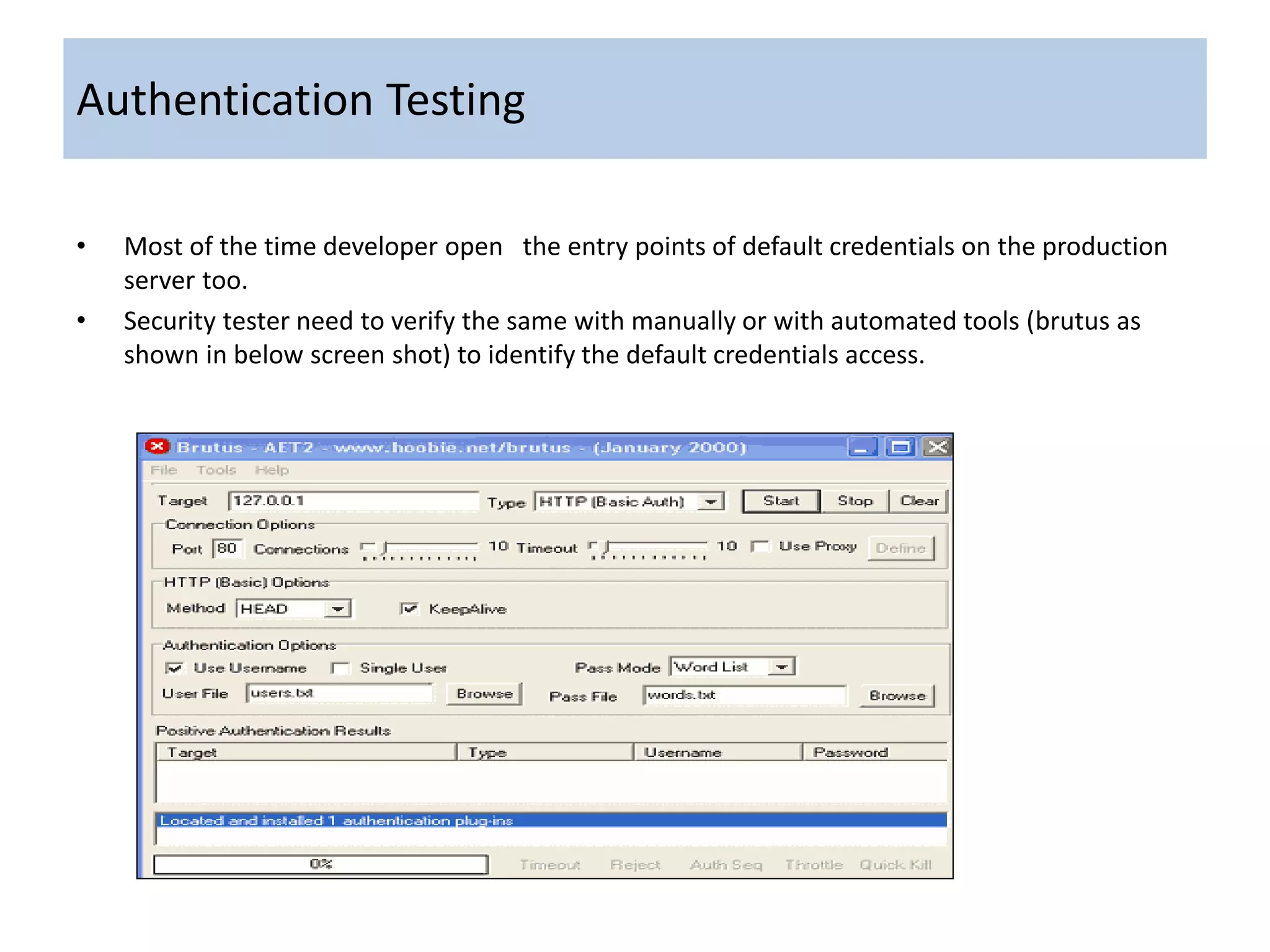Toggle the KeepAlive checkbox

(409, 609)
